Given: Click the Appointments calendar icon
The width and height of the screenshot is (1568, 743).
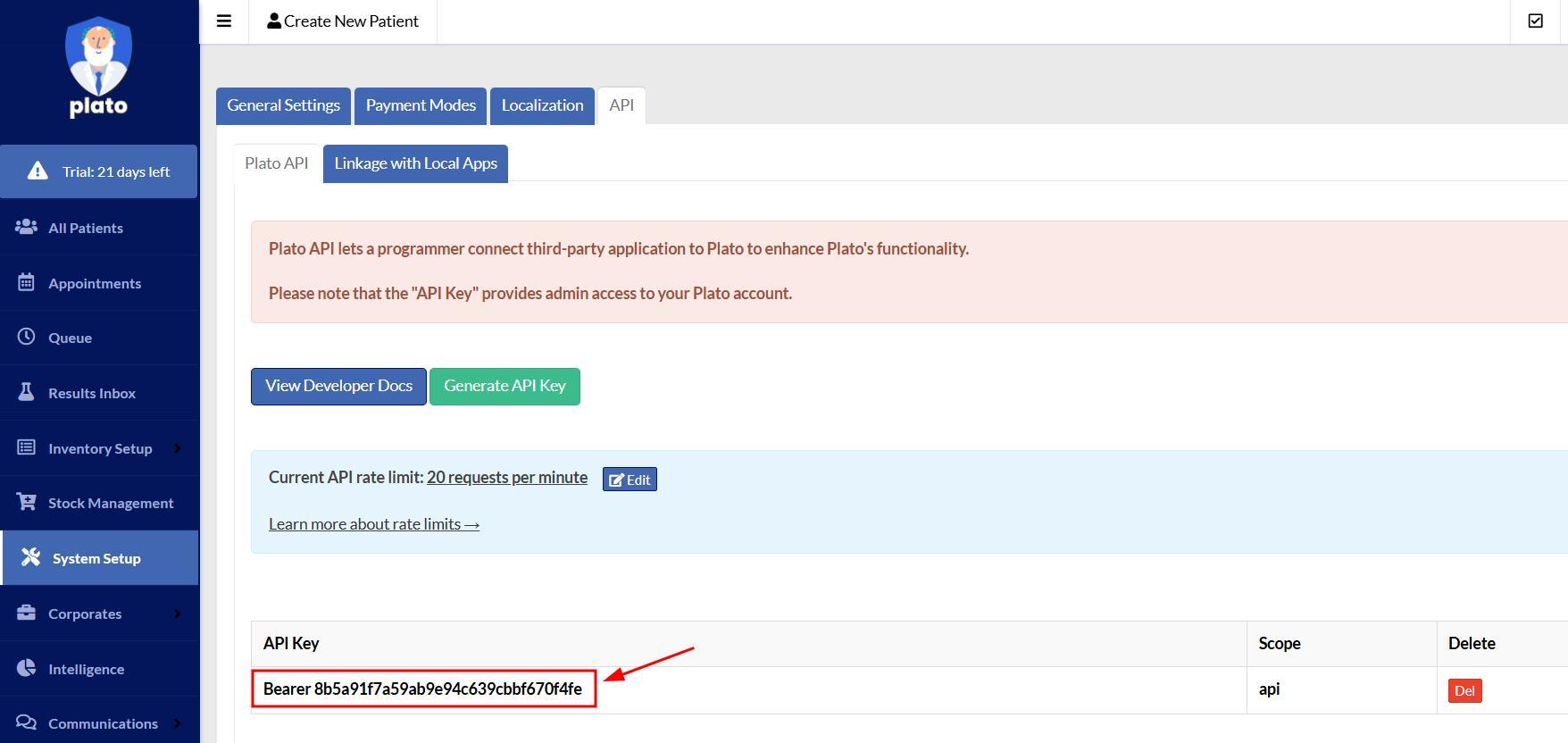Looking at the screenshot, I should pos(27,282).
